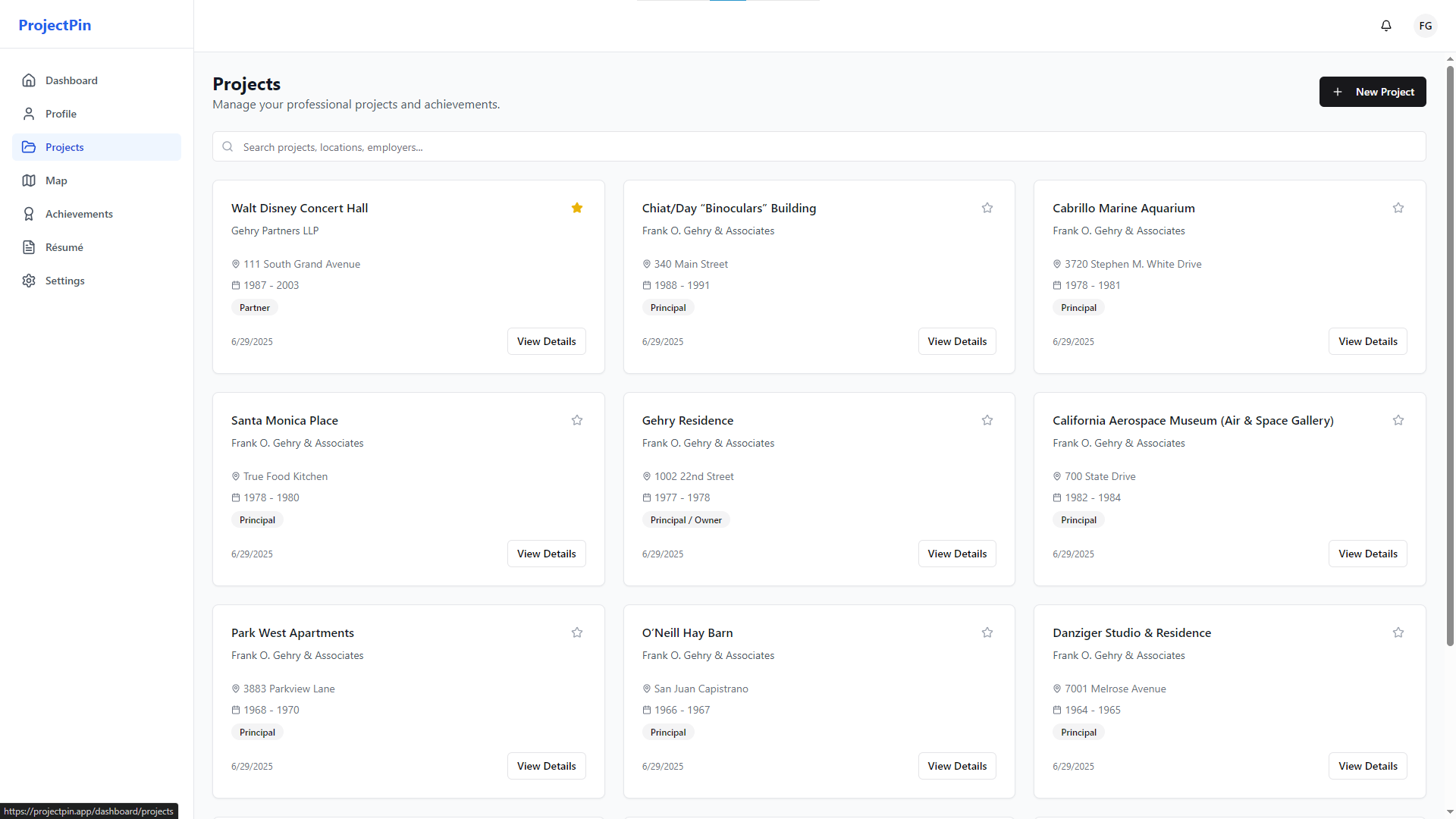
Task: Favorite the Cabrillo Marine Aquarium project
Action: click(x=1398, y=208)
